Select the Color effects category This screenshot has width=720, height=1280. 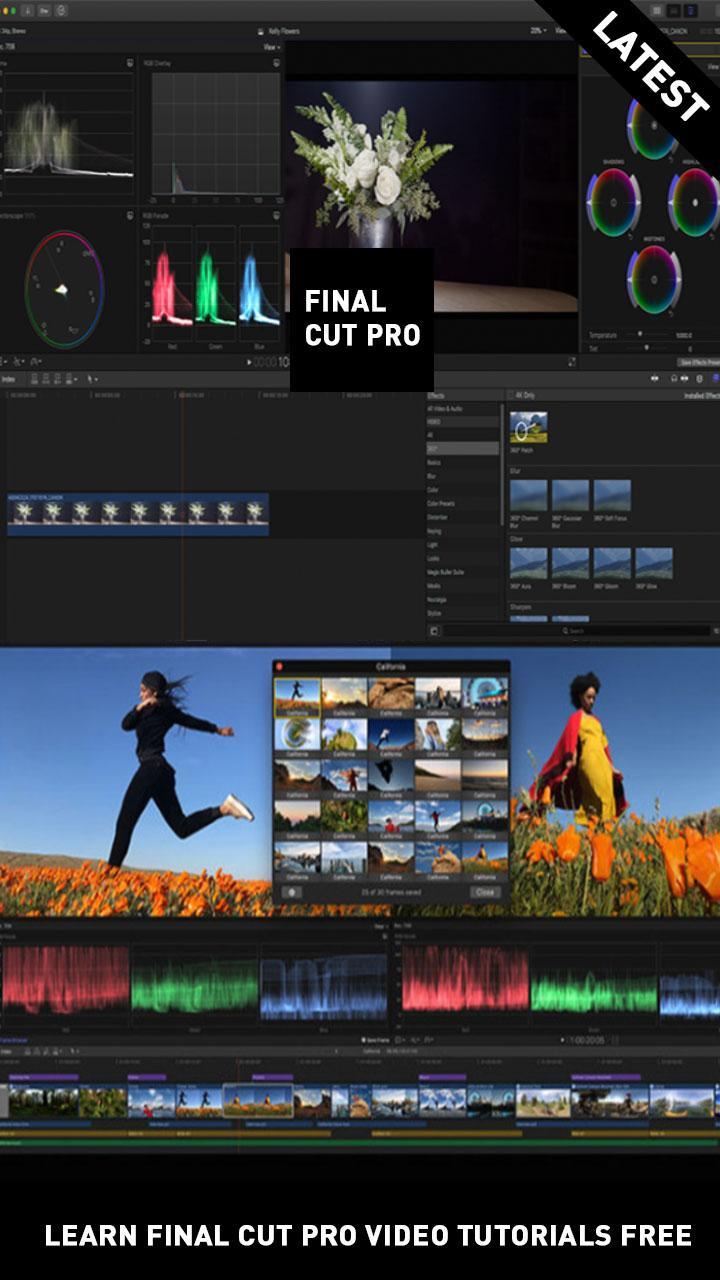[x=463, y=490]
